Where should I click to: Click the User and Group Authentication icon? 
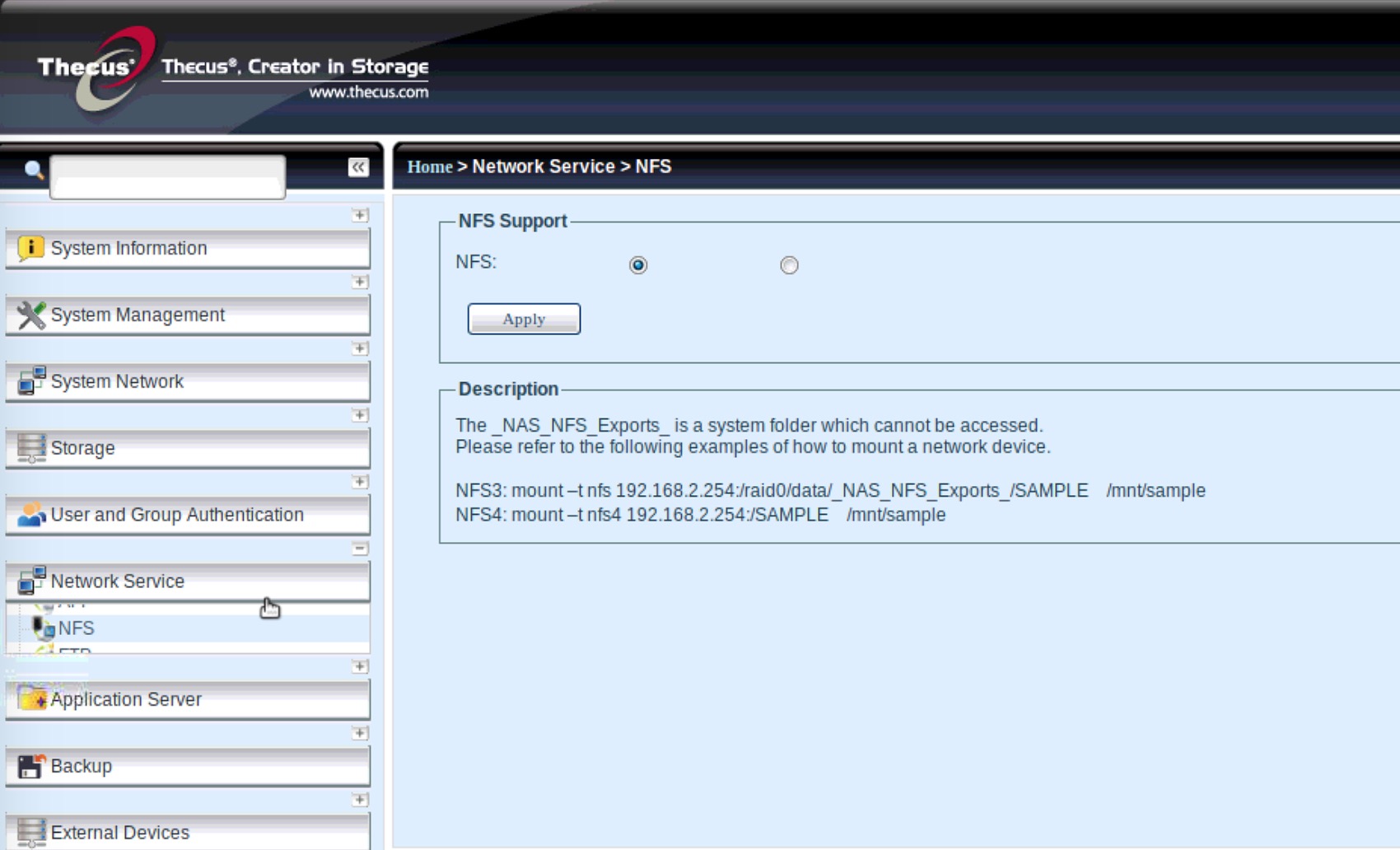pyautogui.click(x=30, y=515)
